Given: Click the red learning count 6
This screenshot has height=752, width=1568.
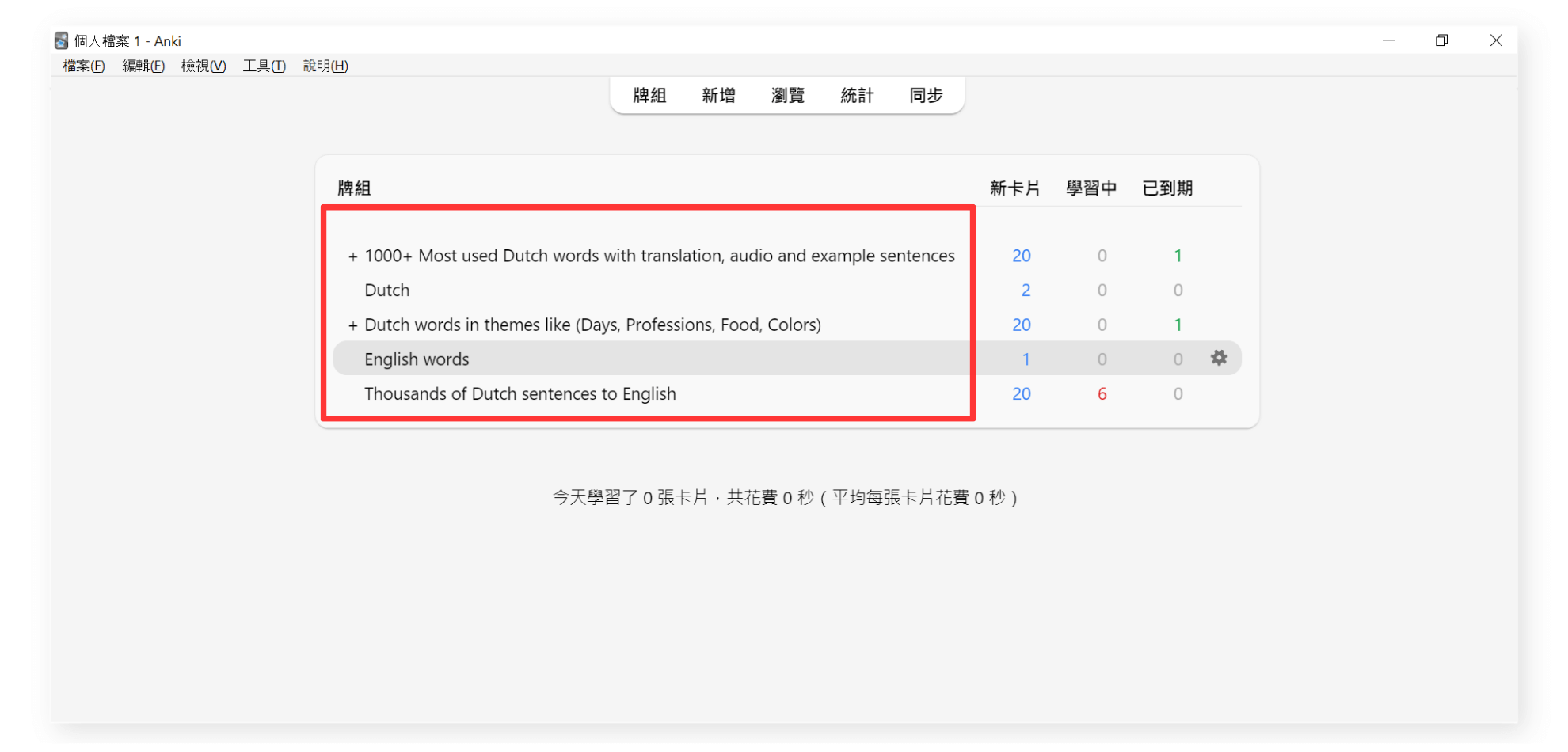Looking at the screenshot, I should click(x=1102, y=394).
